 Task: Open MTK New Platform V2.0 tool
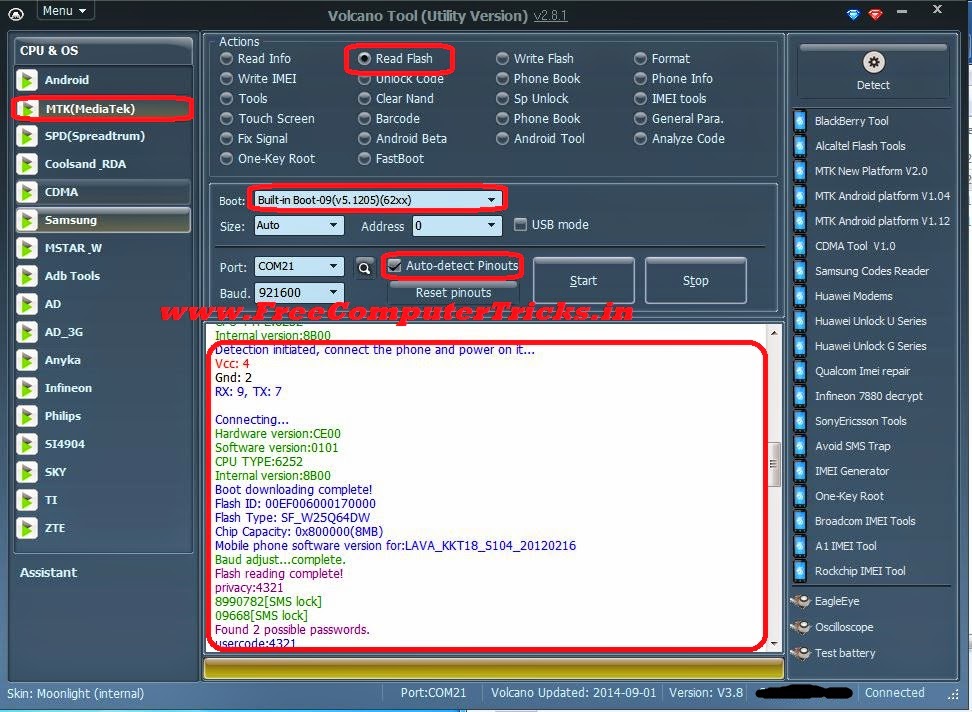[870, 171]
